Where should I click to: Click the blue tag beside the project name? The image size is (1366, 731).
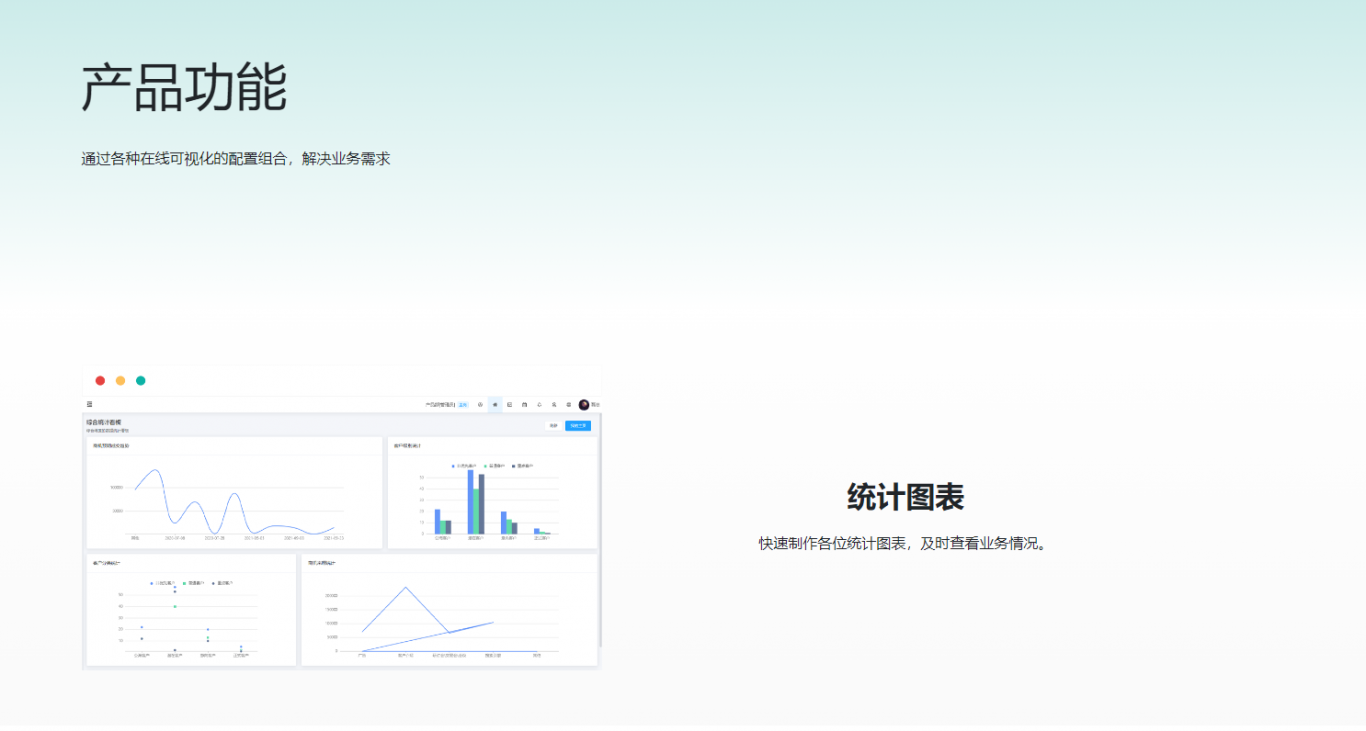[462, 405]
